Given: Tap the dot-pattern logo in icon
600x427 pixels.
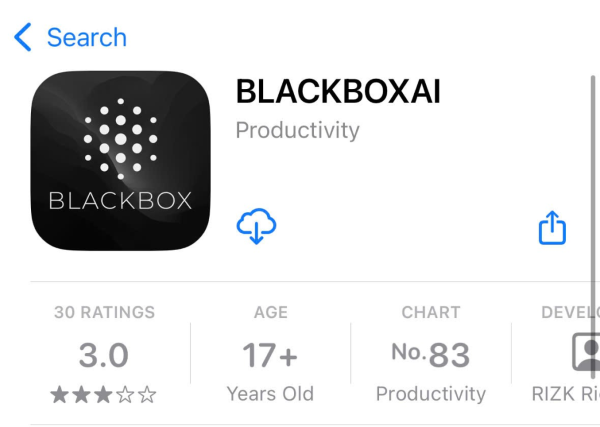Looking at the screenshot, I should (121, 139).
